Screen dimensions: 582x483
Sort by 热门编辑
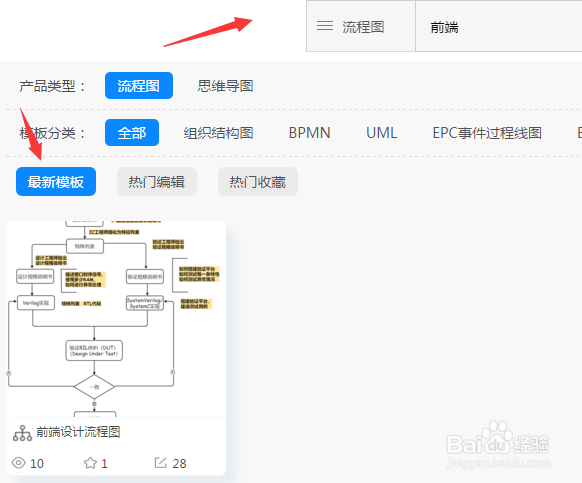click(157, 182)
